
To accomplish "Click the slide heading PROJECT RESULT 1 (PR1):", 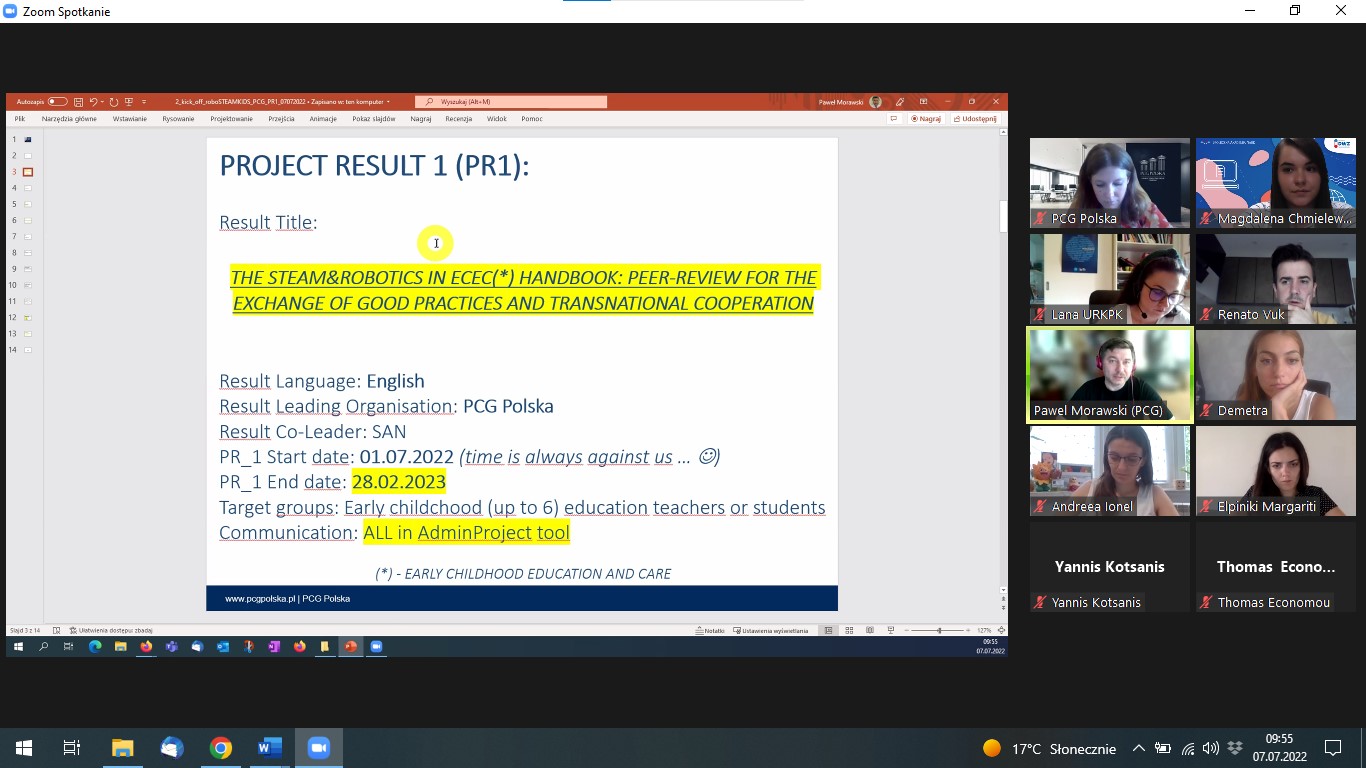I will click(x=374, y=165).
